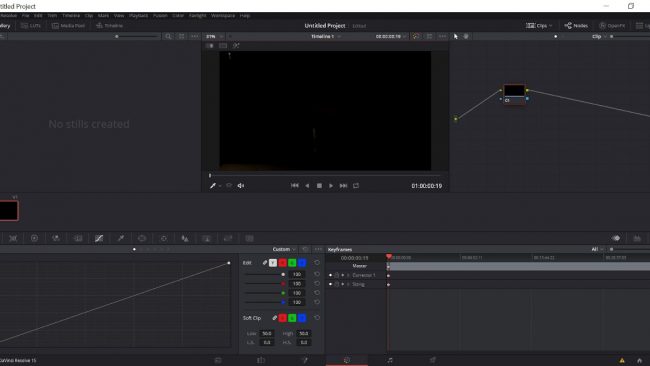Open the keyframes All filter dropdown
Image resolution: width=650 pixels, height=366 pixels.
pyautogui.click(x=597, y=249)
